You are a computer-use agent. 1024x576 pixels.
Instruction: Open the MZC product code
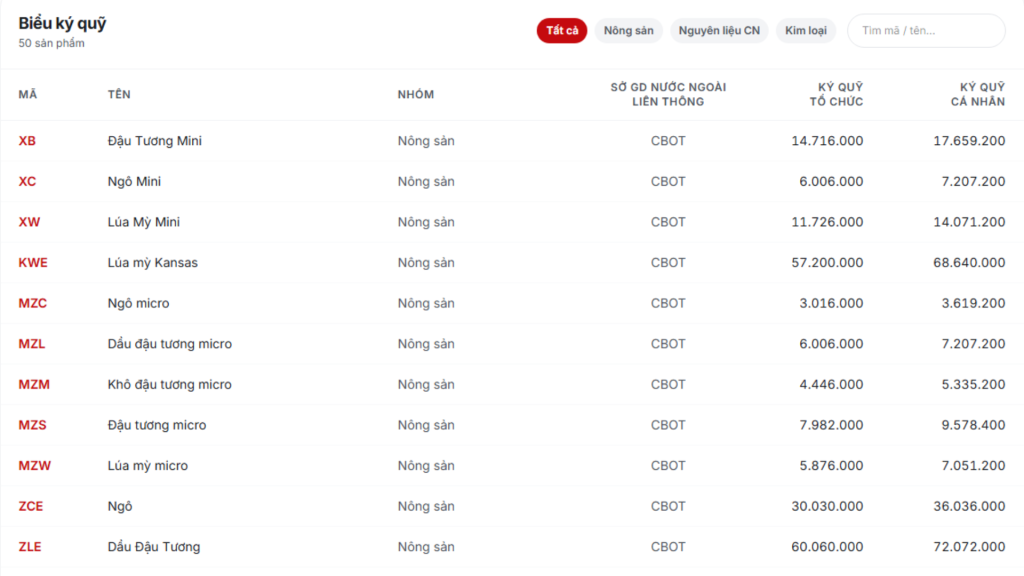(33, 303)
